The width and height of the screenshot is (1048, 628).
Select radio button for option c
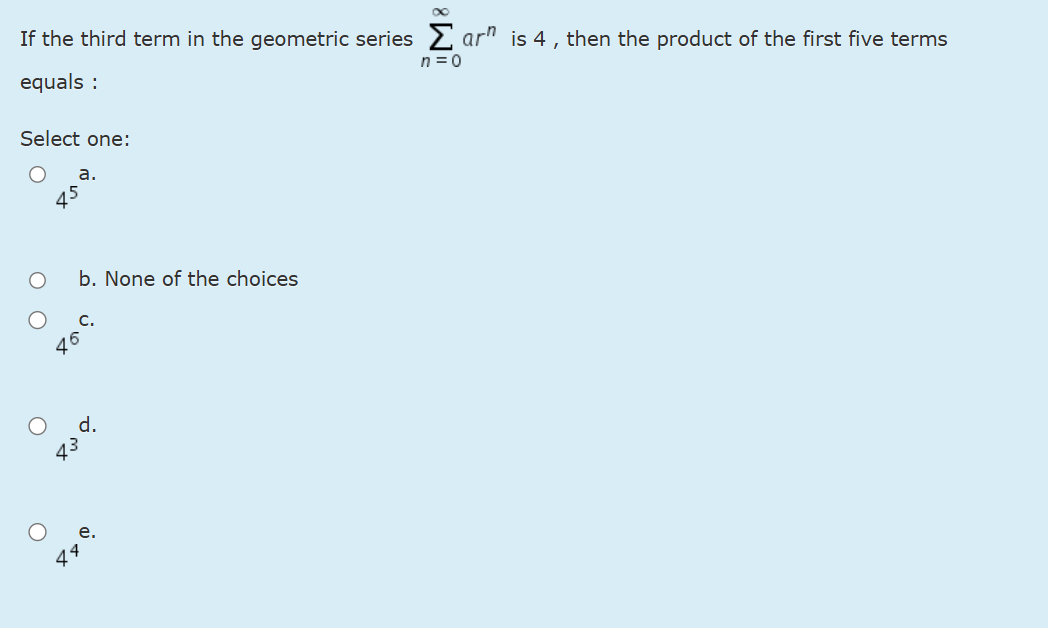37,319
